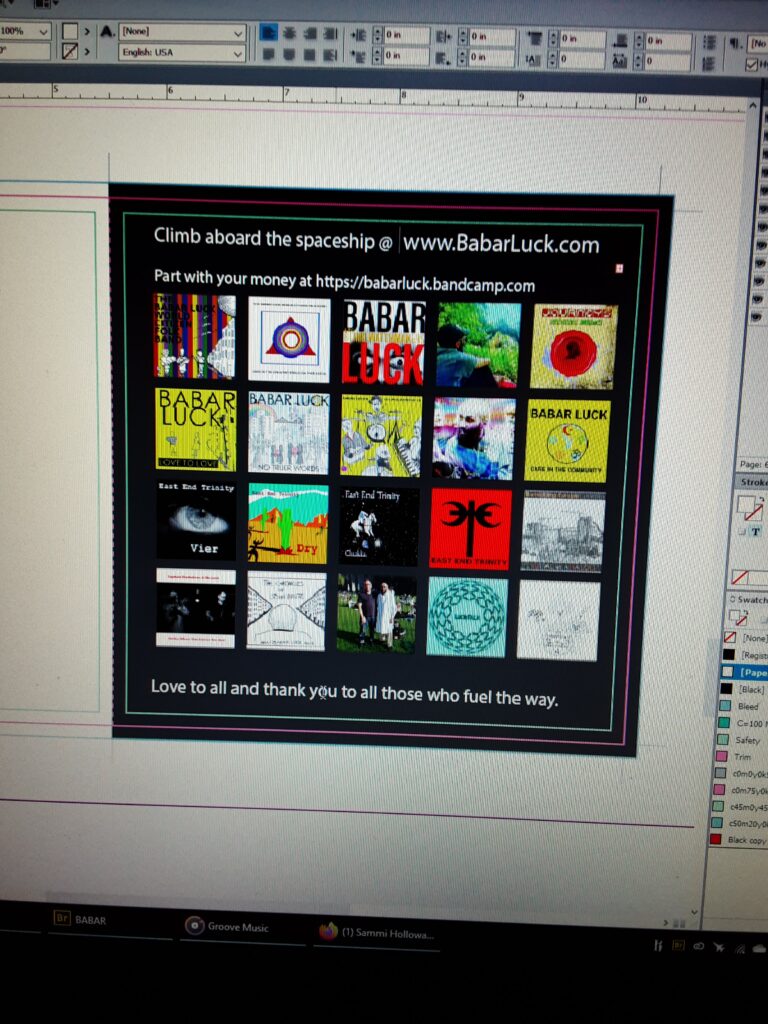Click the Align away from spine icon
Image resolution: width=768 pixels, height=1024 pixels.
[331, 56]
